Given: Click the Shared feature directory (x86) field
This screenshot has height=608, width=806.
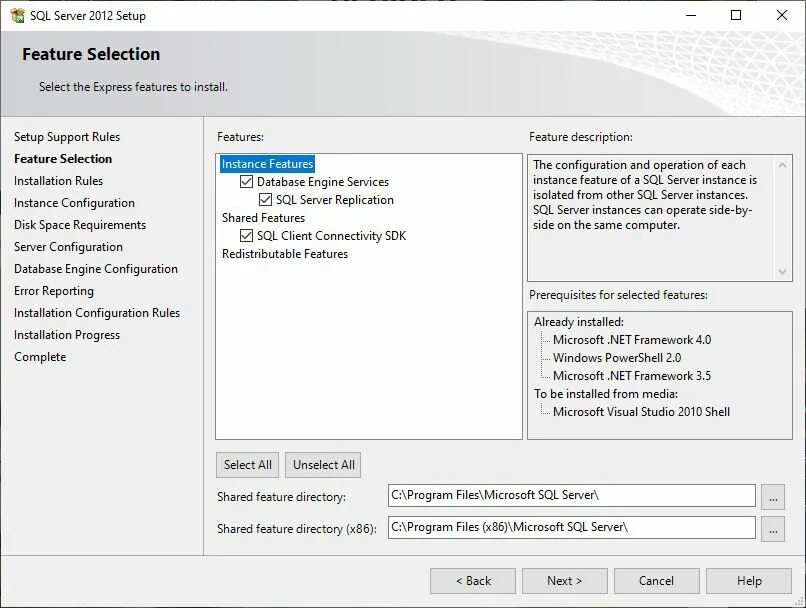Looking at the screenshot, I should point(572,527).
